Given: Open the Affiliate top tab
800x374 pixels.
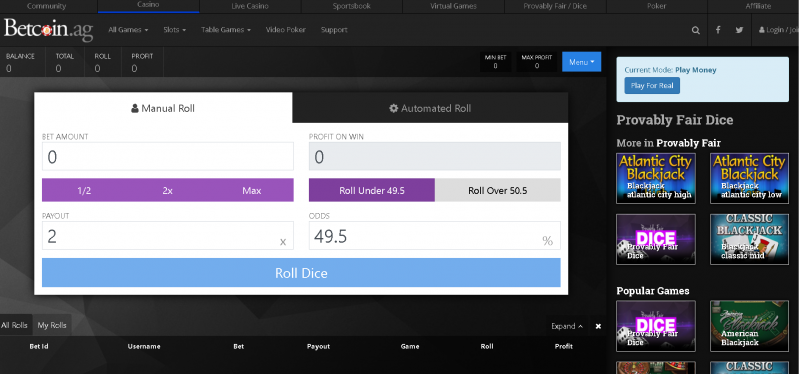Looking at the screenshot, I should (758, 6).
